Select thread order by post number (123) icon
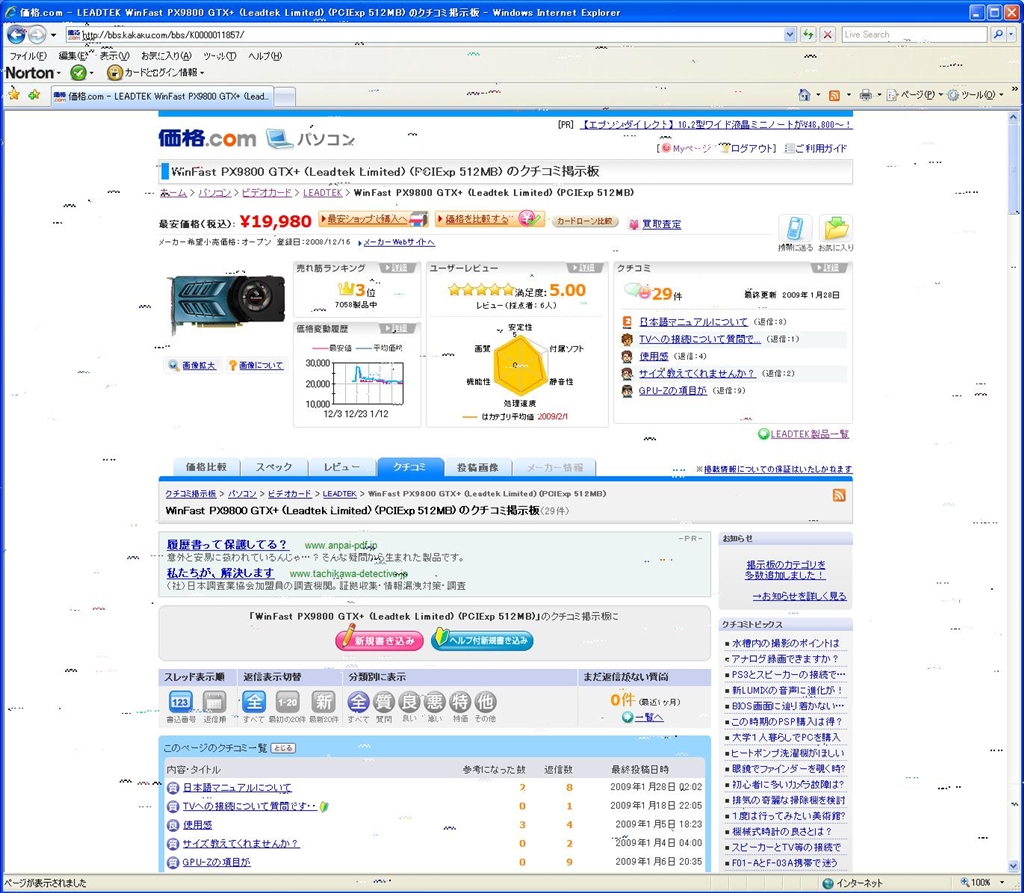1024x893 pixels. (x=180, y=702)
